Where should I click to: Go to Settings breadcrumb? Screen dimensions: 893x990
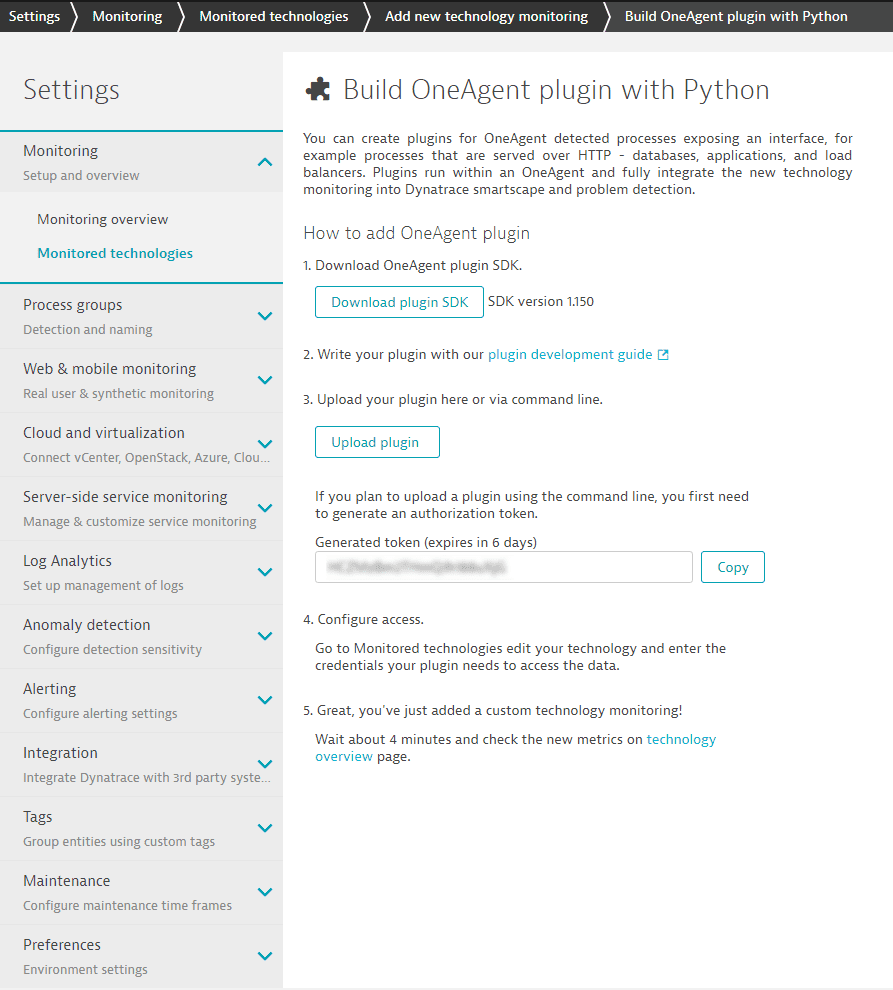click(34, 16)
